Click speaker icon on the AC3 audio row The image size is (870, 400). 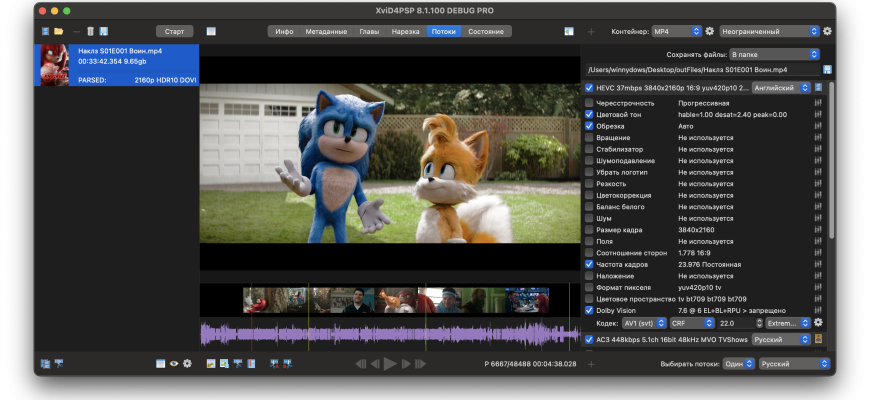(818, 339)
